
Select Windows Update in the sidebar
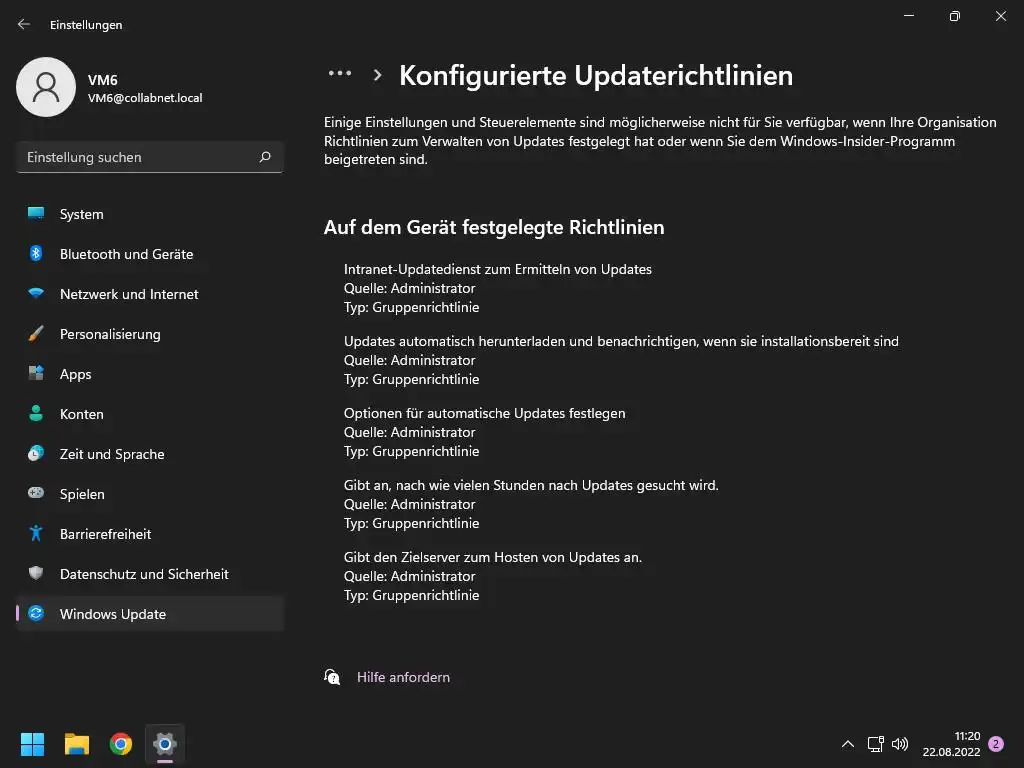(112, 614)
